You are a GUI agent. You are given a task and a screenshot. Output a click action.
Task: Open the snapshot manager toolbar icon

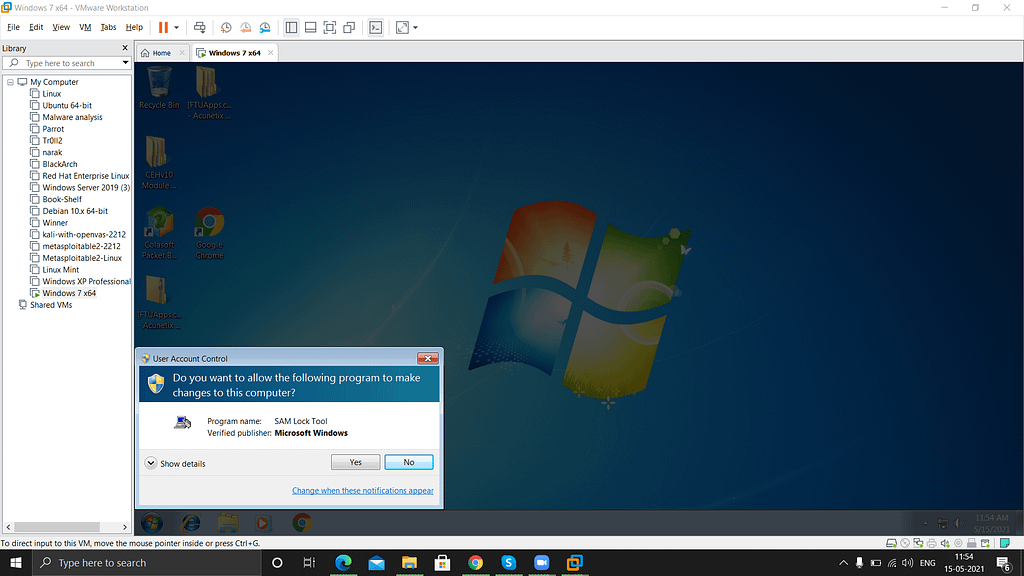[x=265, y=27]
